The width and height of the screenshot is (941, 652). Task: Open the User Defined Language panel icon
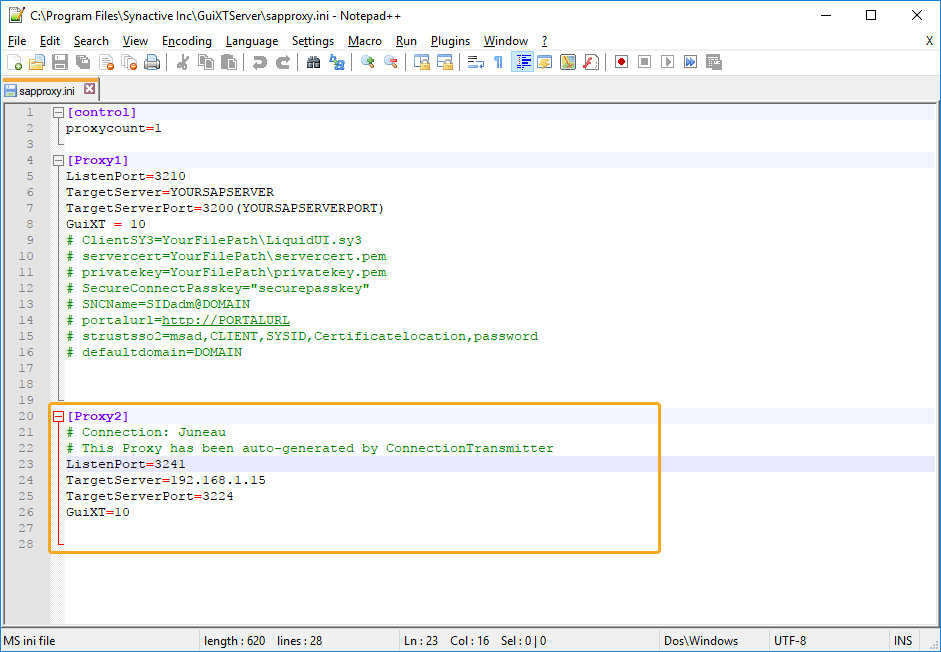click(544, 62)
